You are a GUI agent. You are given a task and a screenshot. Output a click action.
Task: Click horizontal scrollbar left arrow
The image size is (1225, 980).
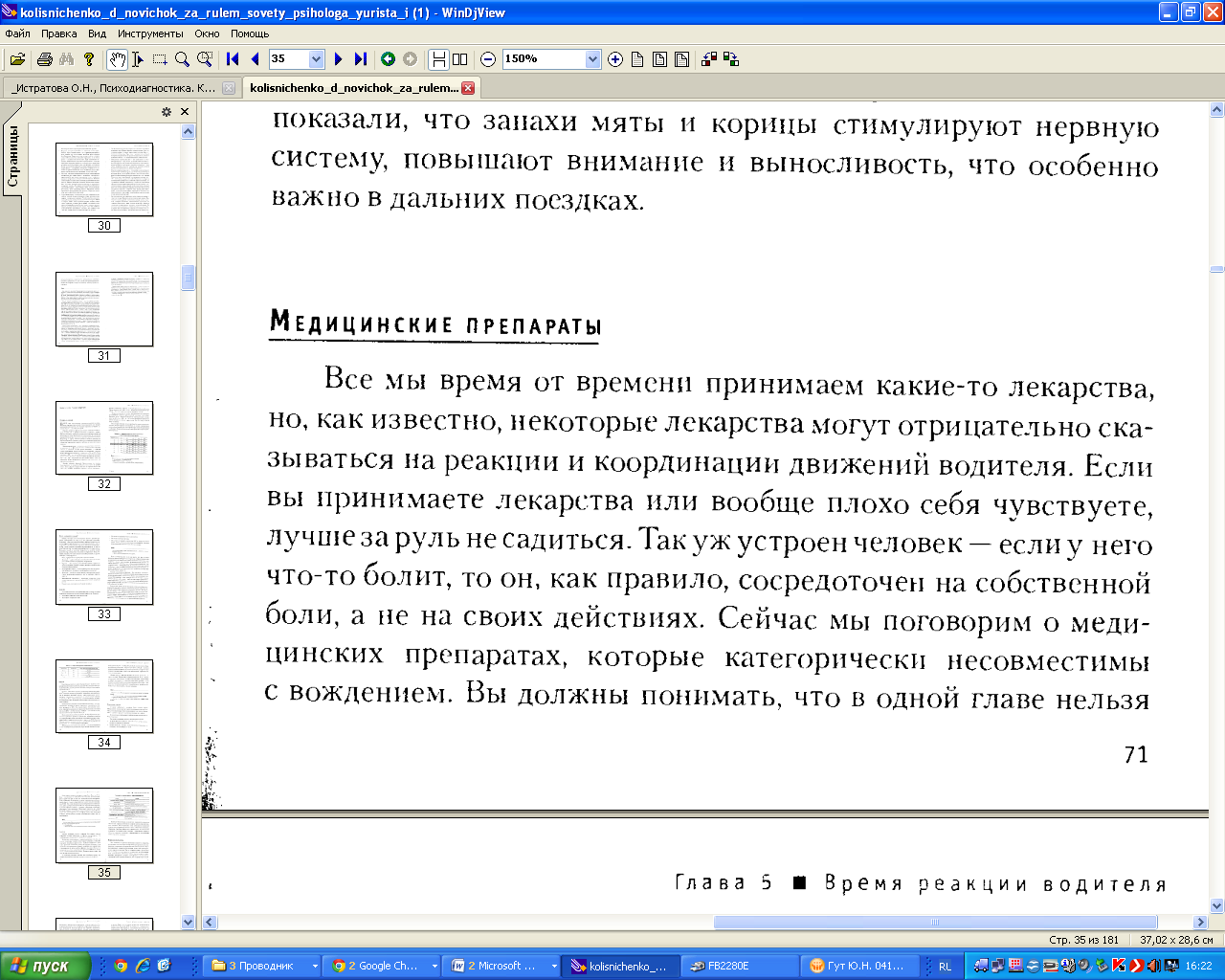210,923
